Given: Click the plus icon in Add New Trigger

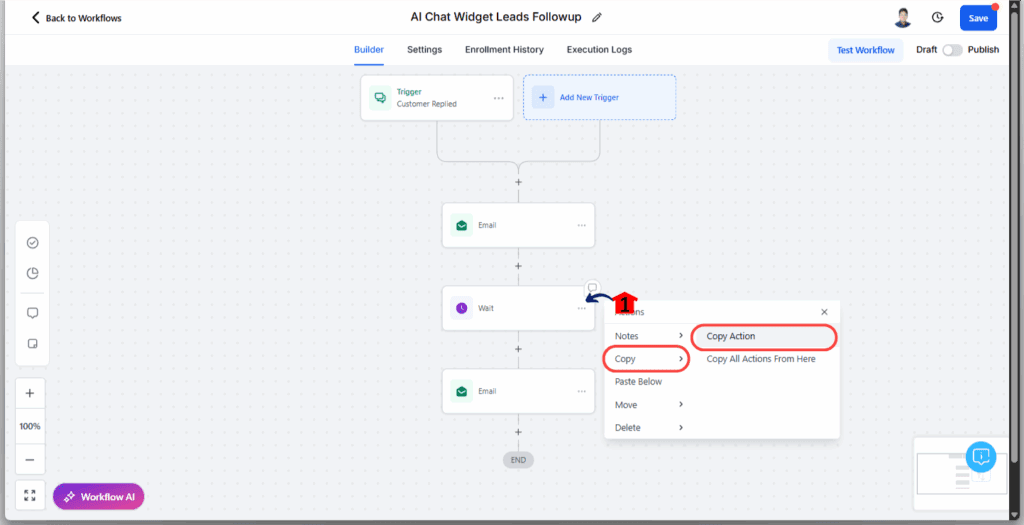Looking at the screenshot, I should tap(543, 97).
